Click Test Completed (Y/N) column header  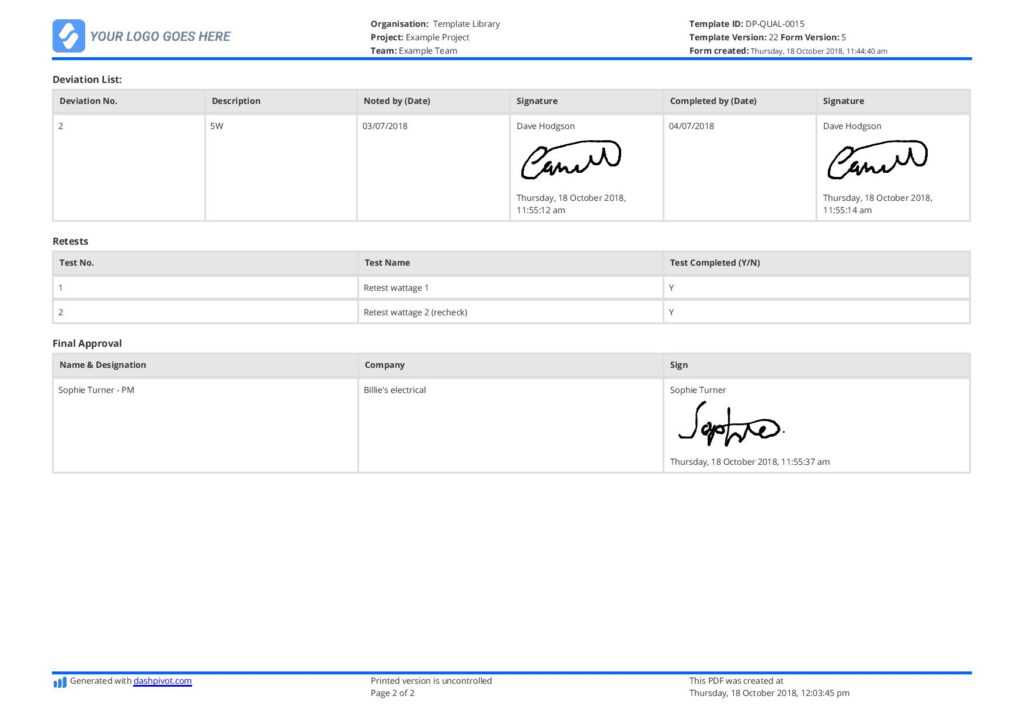pos(713,262)
